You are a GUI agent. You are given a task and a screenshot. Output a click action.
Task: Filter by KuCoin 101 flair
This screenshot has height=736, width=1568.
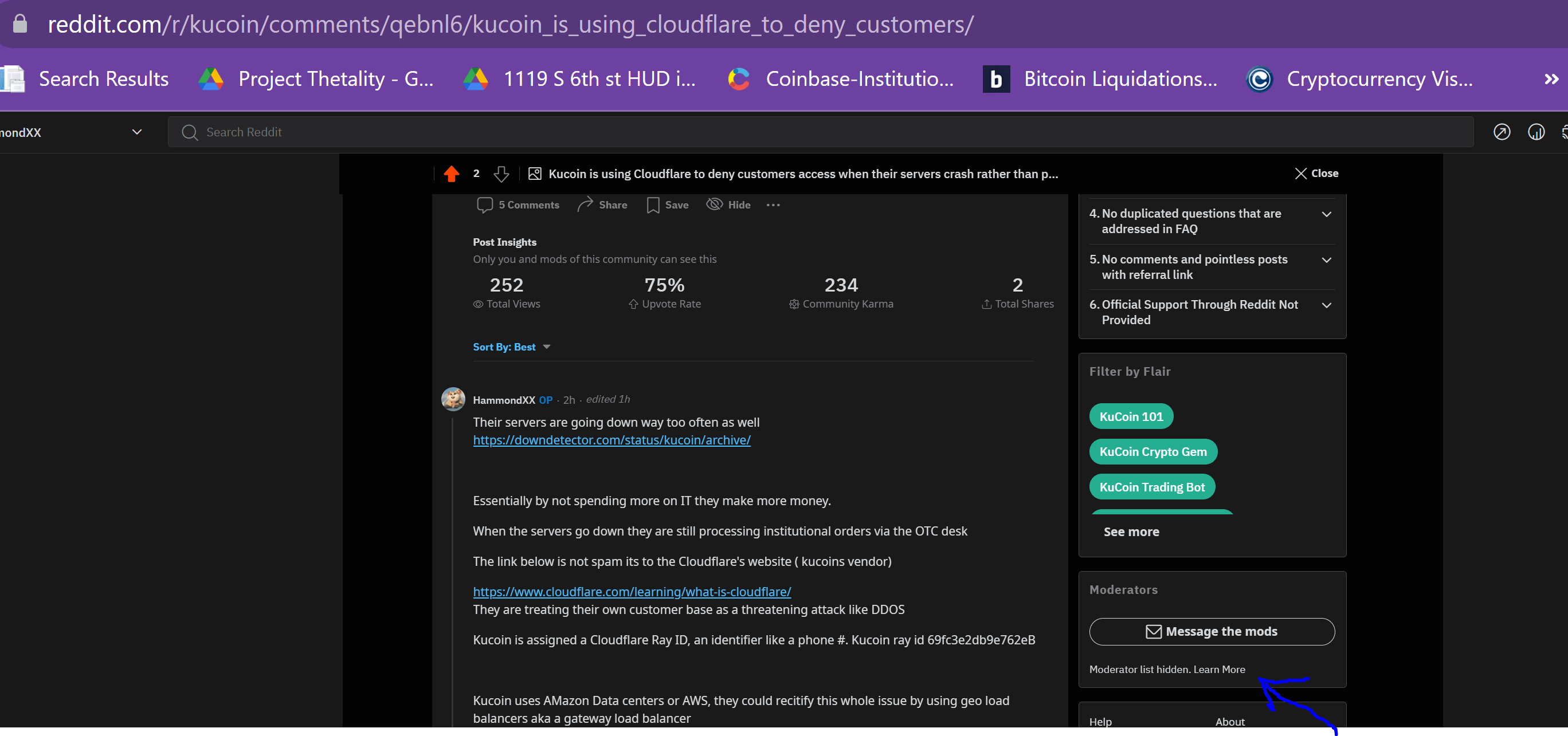1130,416
